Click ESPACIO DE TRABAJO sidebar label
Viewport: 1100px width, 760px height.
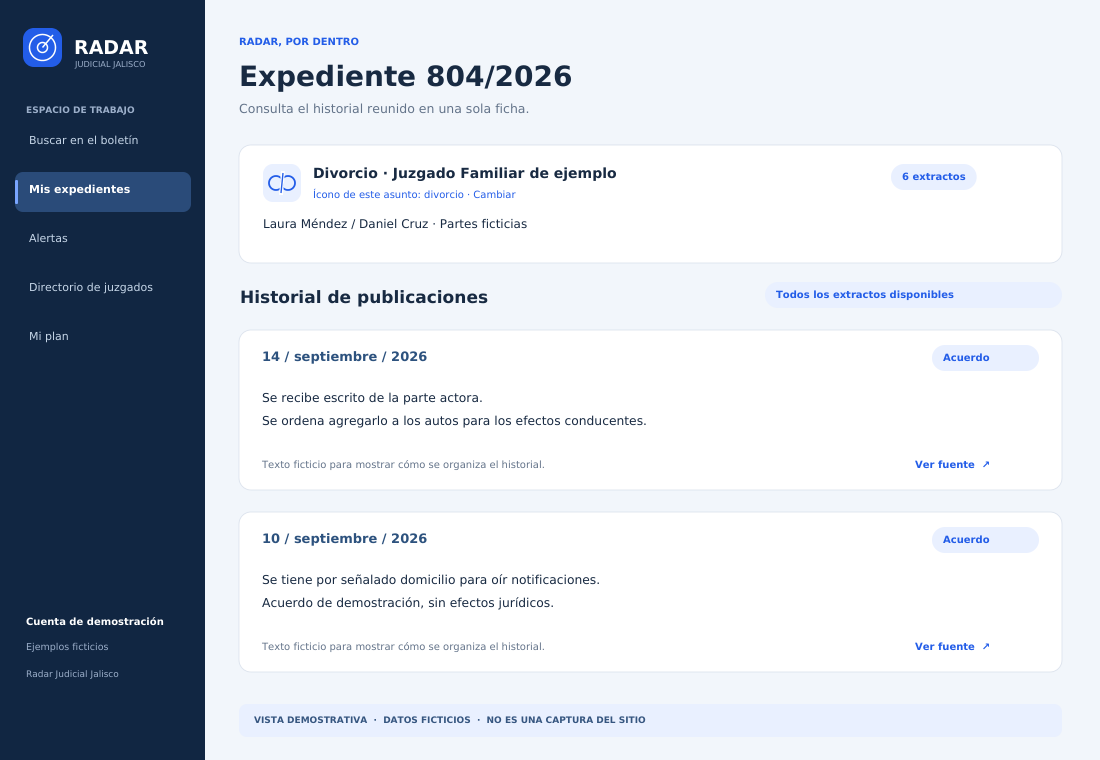coord(80,110)
